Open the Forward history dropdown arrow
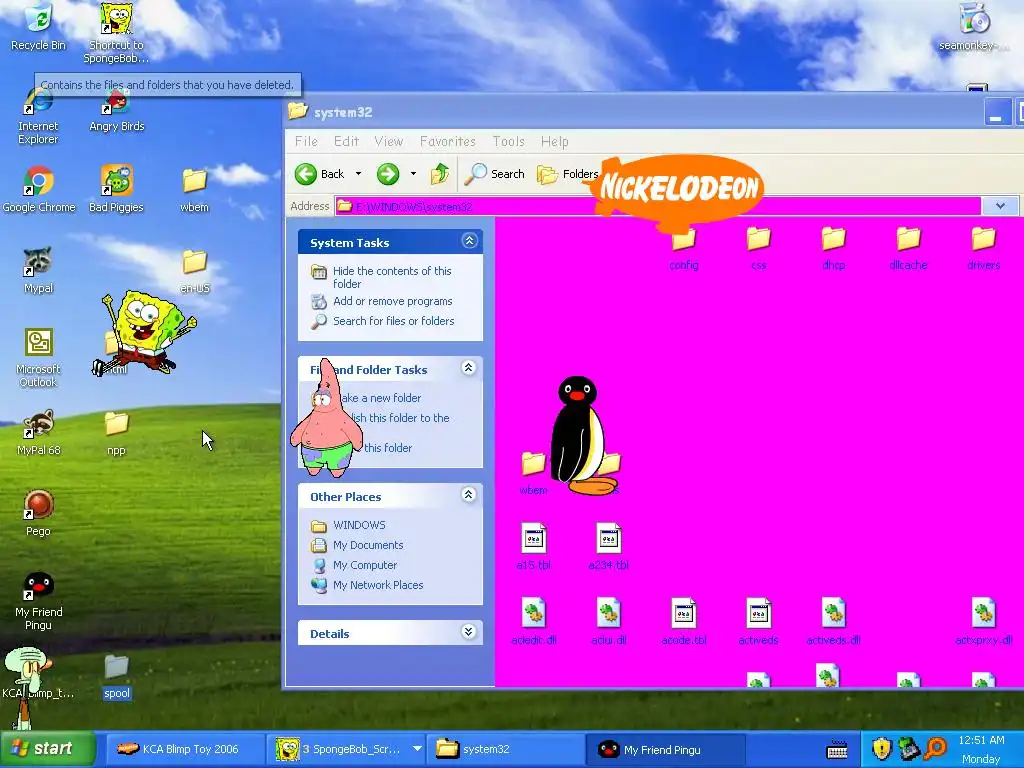 pos(413,174)
